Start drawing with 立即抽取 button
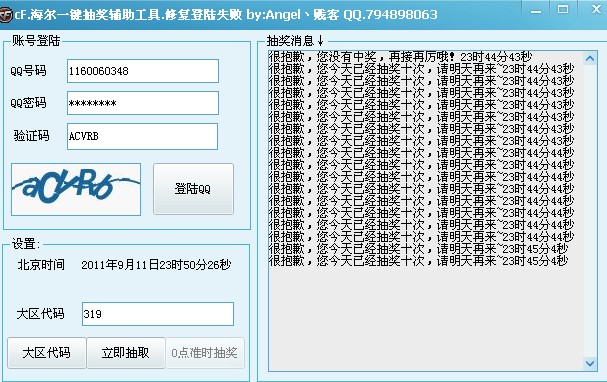Image resolution: width=607 pixels, height=382 pixels. [126, 353]
